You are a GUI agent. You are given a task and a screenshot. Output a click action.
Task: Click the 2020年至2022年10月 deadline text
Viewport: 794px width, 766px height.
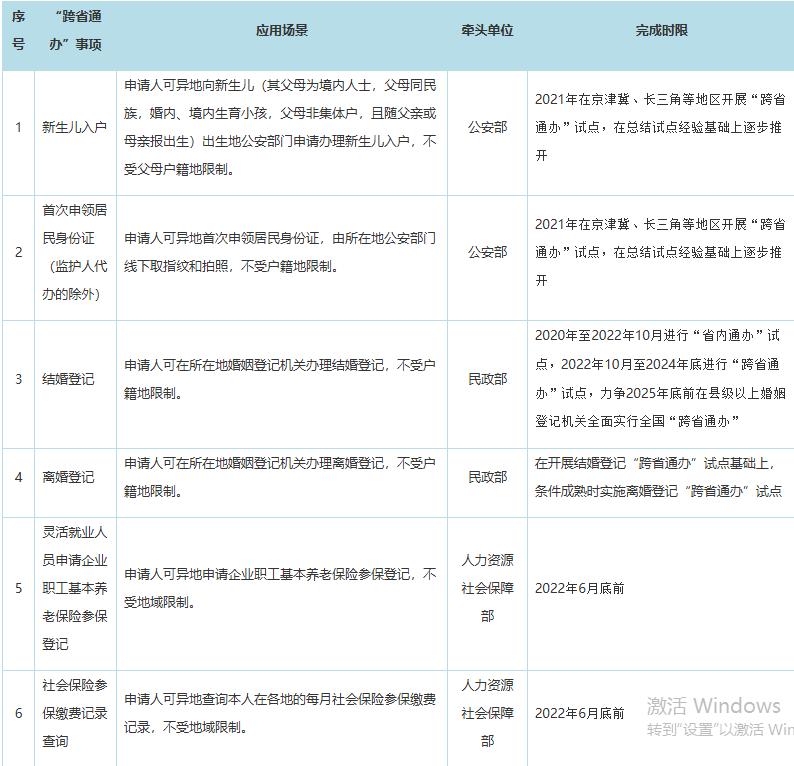(660, 378)
